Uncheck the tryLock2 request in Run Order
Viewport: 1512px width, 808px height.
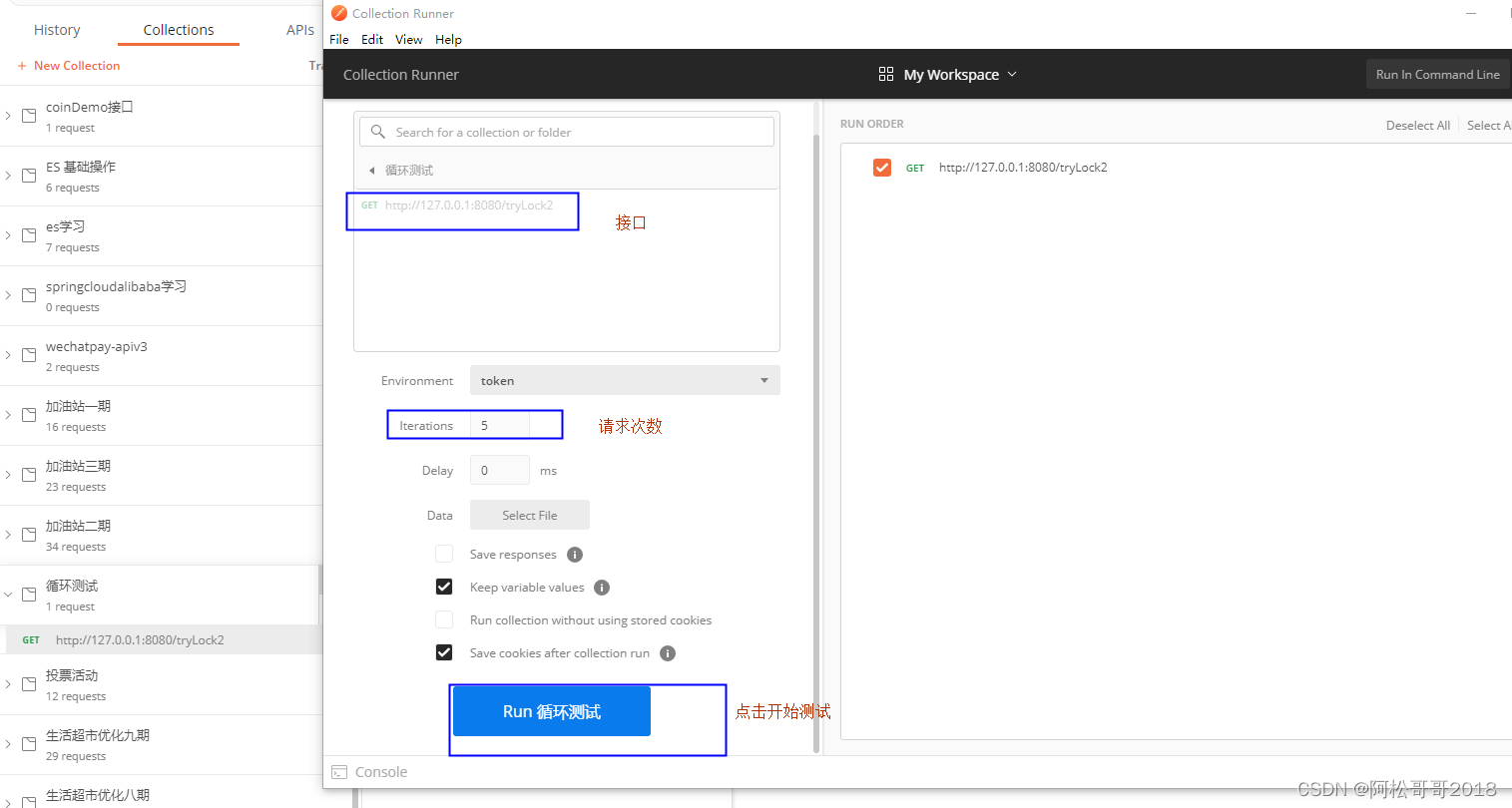click(x=882, y=168)
